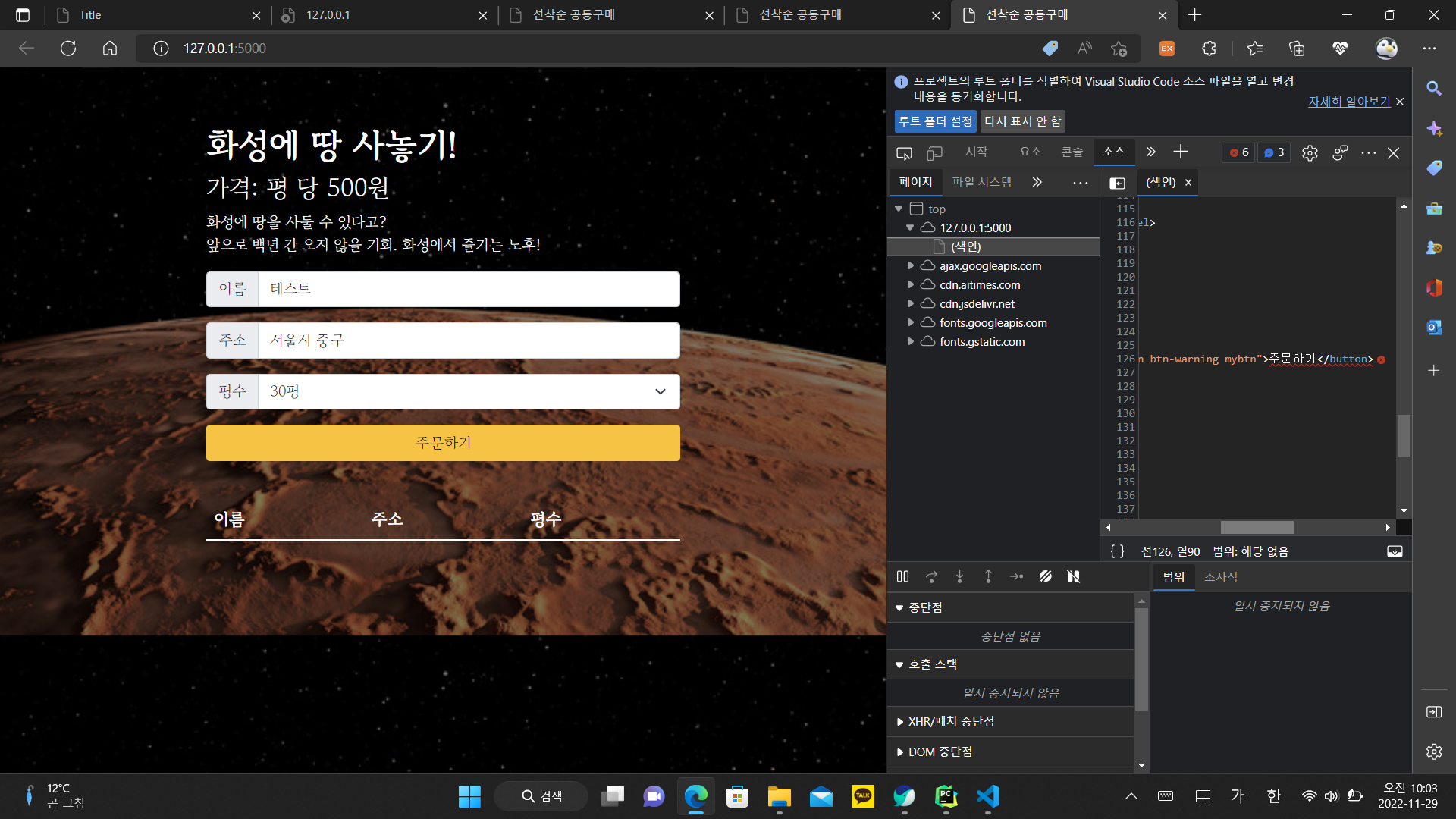Open the Office icon in Edge sidebar
Viewport: 1456px width, 819px height.
[1433, 287]
